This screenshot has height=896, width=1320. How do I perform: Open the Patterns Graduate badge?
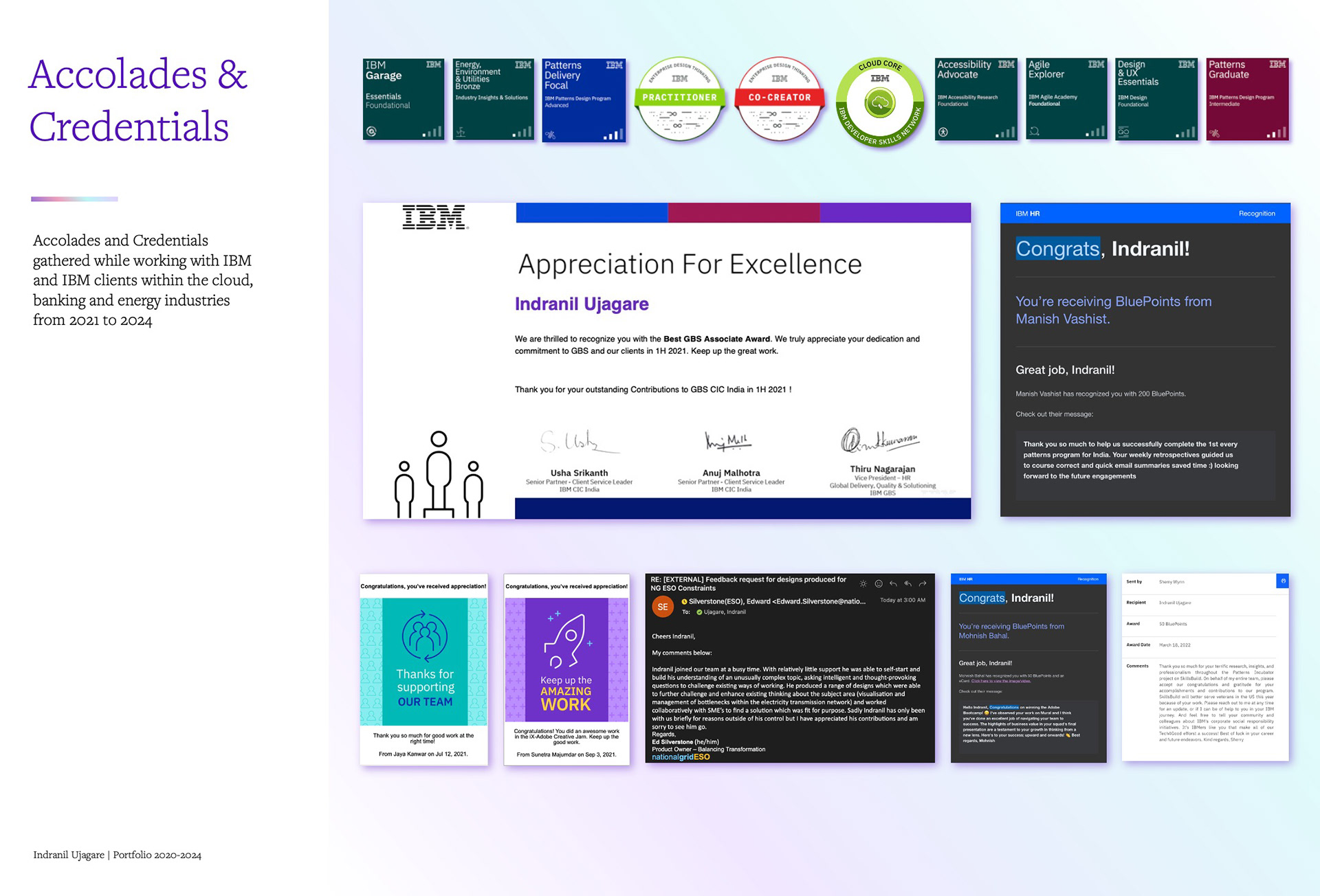1247,99
